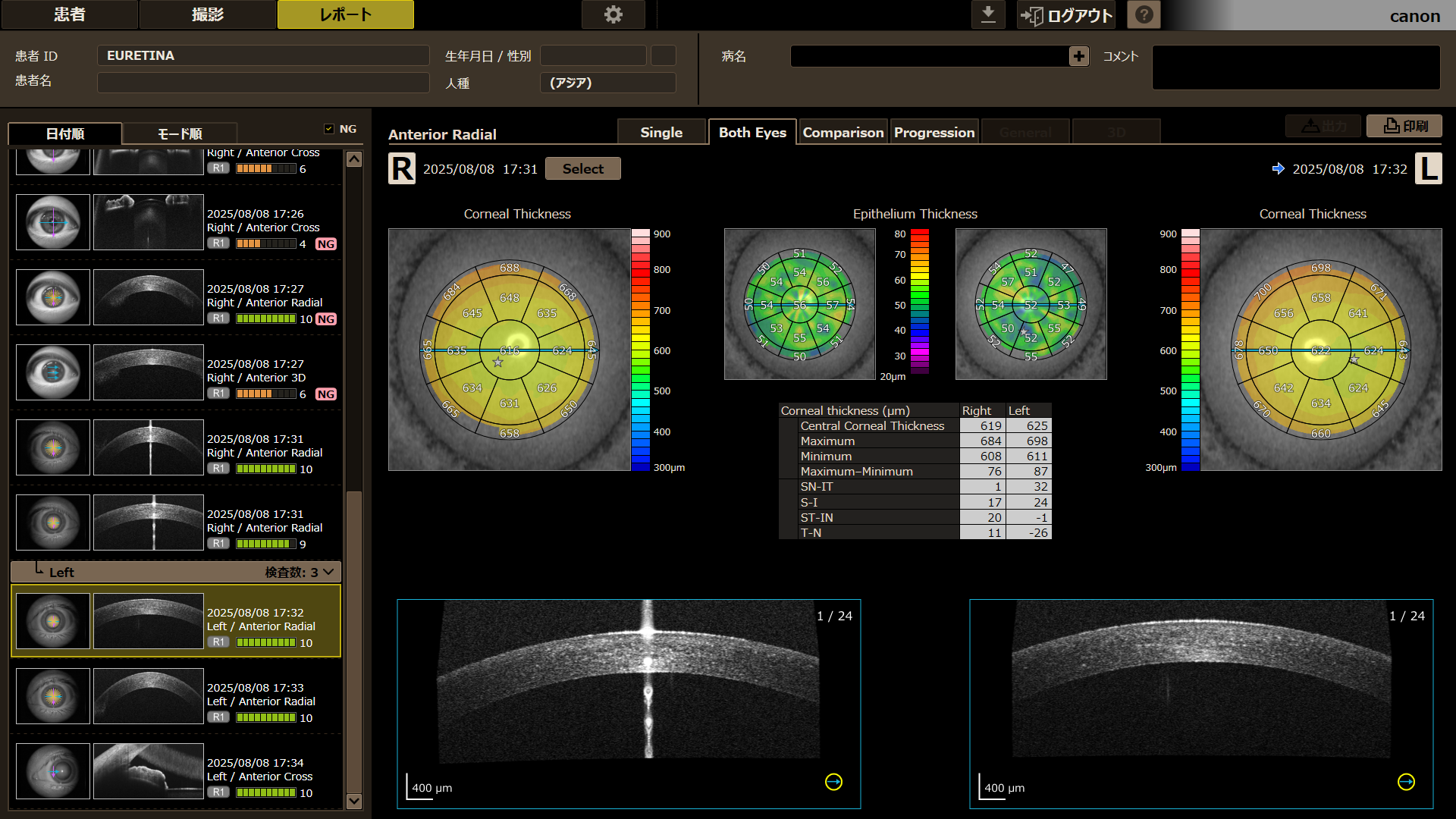Image resolution: width=1456 pixels, height=819 pixels.
Task: Click the L left eye indicator icon
Action: [1429, 168]
